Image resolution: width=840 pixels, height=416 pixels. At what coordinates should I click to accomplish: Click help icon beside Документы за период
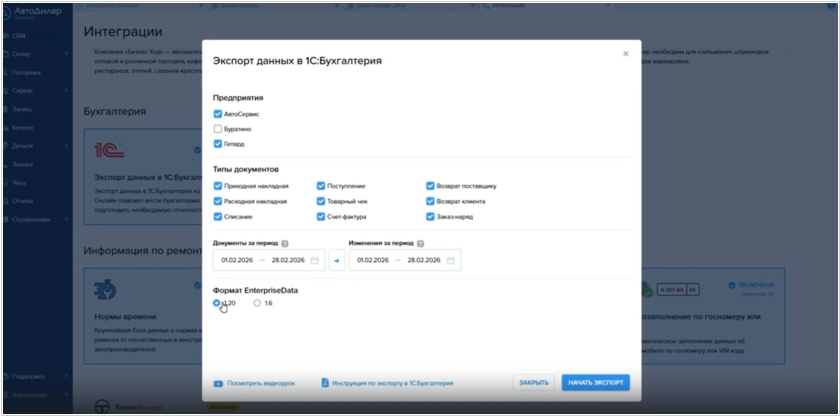[x=285, y=243]
